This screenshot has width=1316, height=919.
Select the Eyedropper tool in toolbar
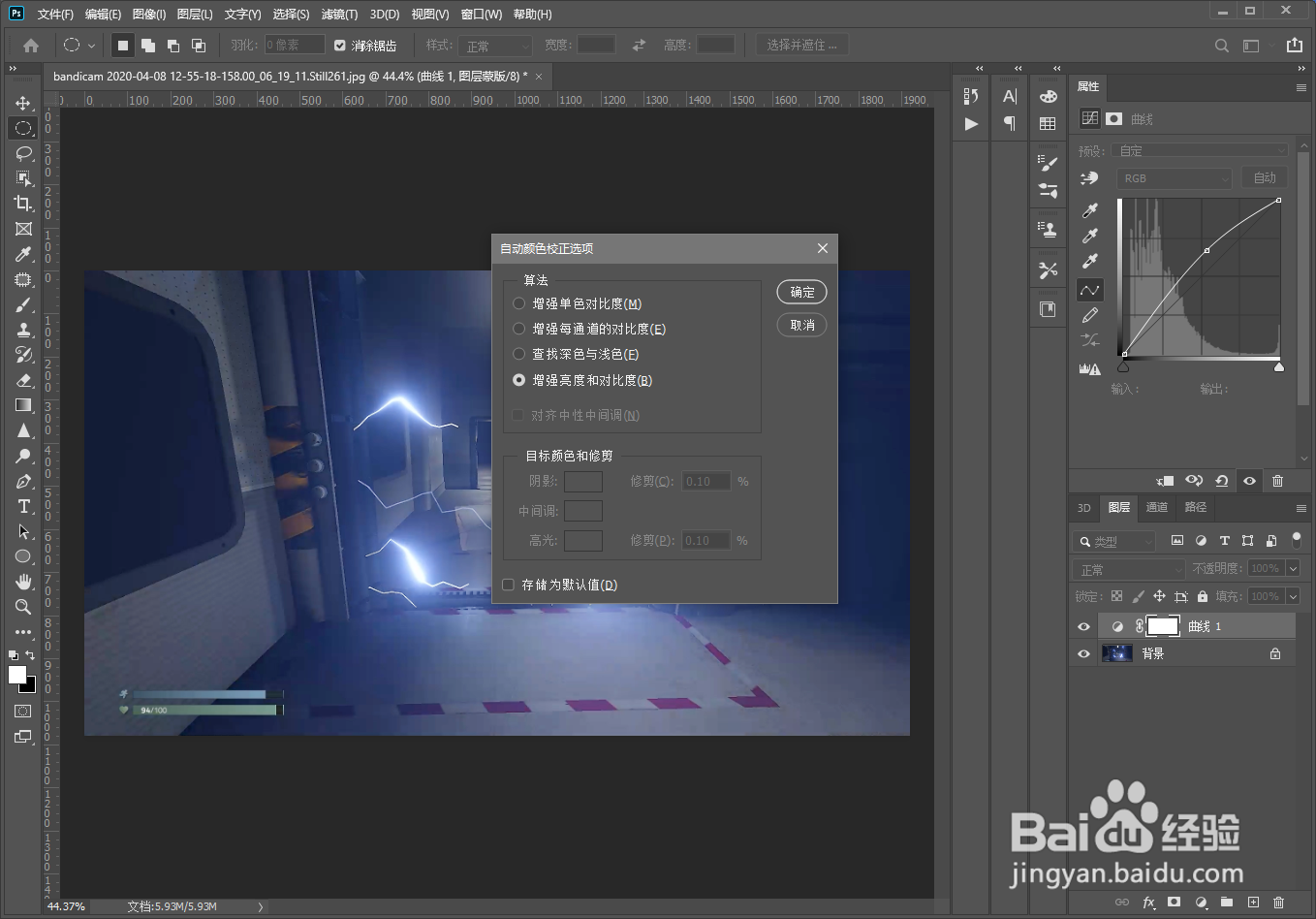[23, 254]
